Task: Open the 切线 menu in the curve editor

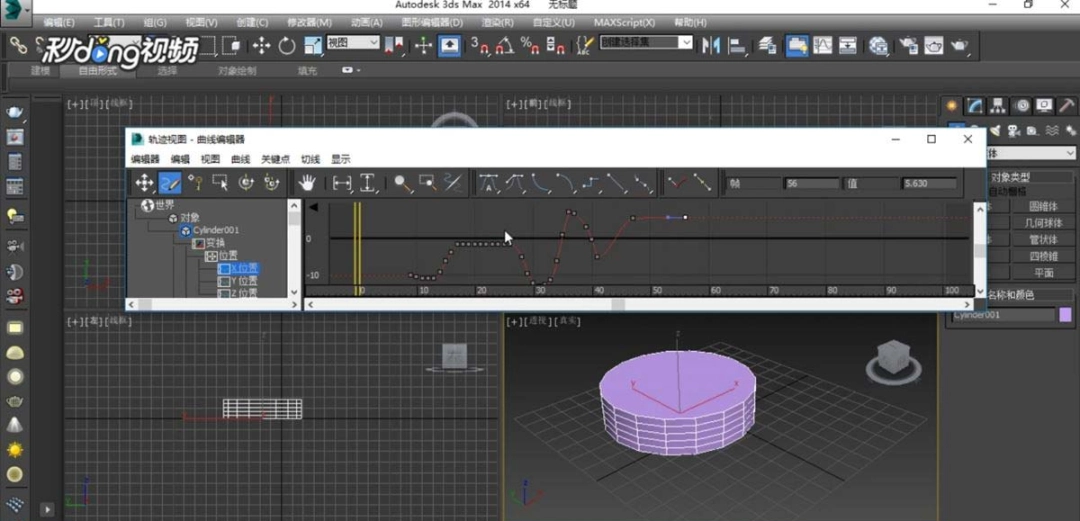Action: [311, 159]
